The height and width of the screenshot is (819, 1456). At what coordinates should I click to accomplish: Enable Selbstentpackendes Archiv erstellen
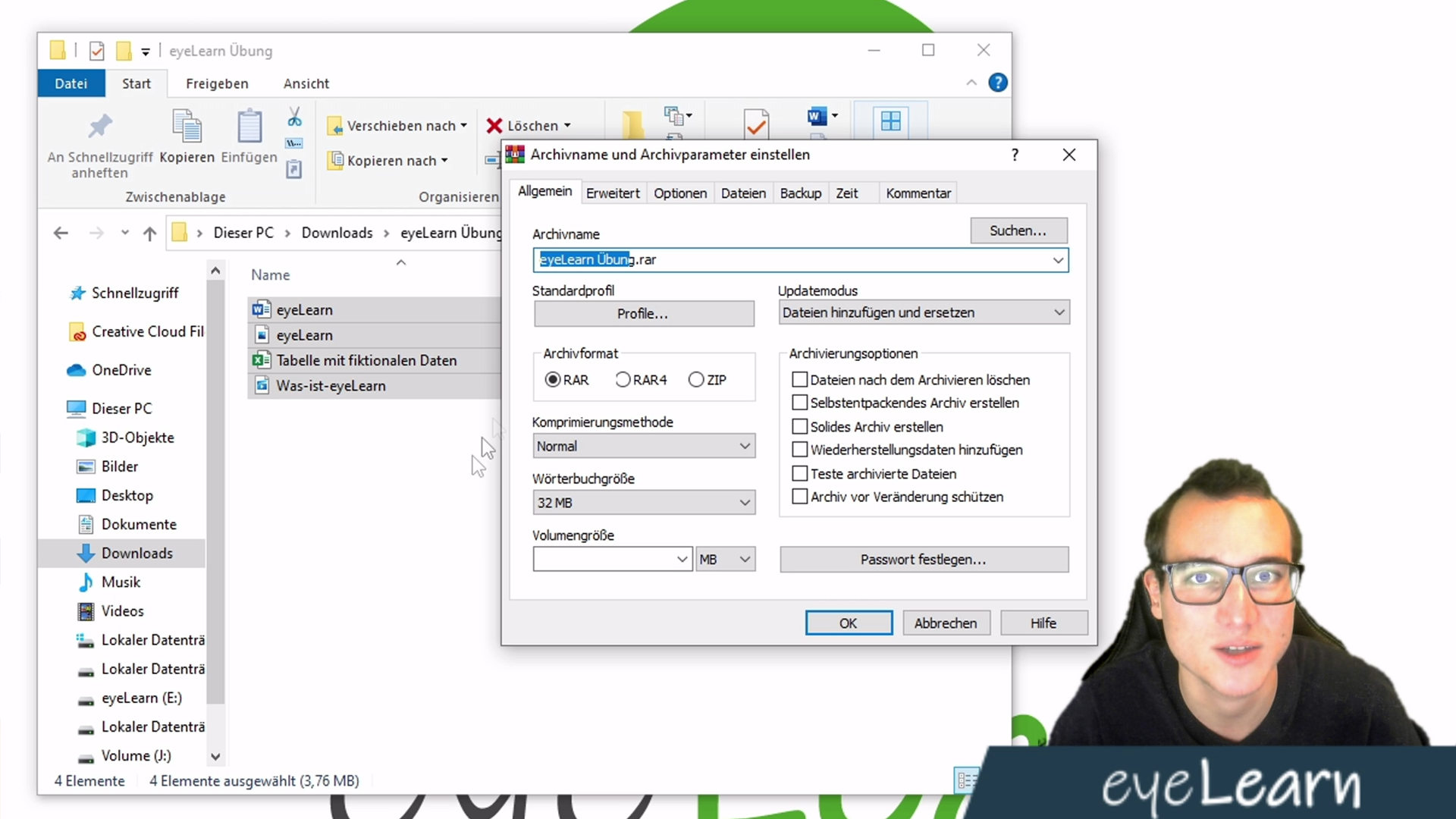tap(799, 403)
